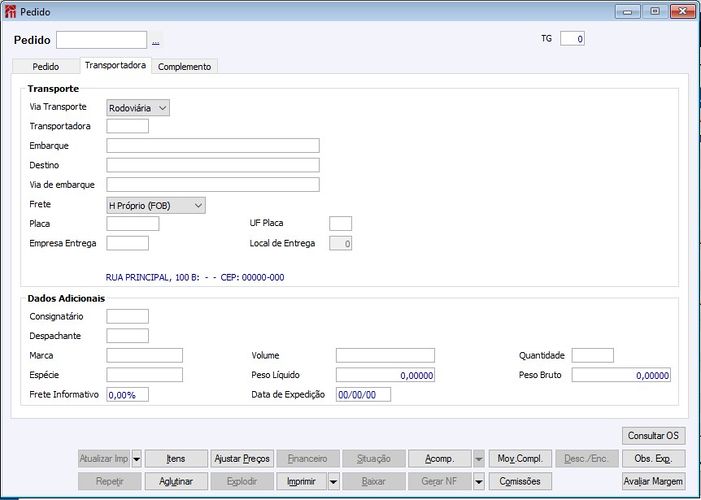Viewport: 701px width, 500px height.
Task: Click the Pedido app icon in title bar
Action: (10, 12)
